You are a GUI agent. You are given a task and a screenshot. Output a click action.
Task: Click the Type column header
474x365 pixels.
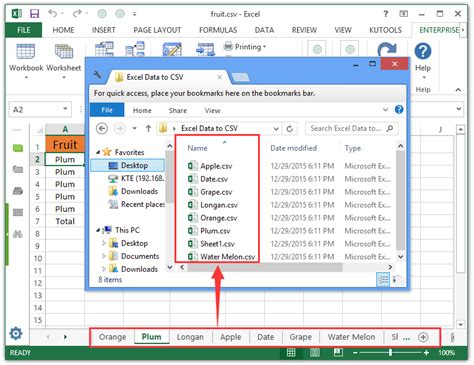coord(353,148)
